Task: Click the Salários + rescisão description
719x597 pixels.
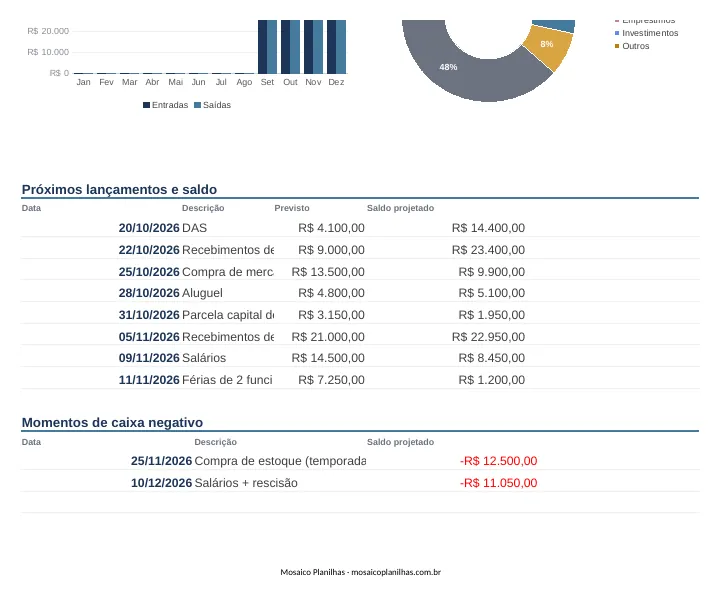Action: coord(246,483)
